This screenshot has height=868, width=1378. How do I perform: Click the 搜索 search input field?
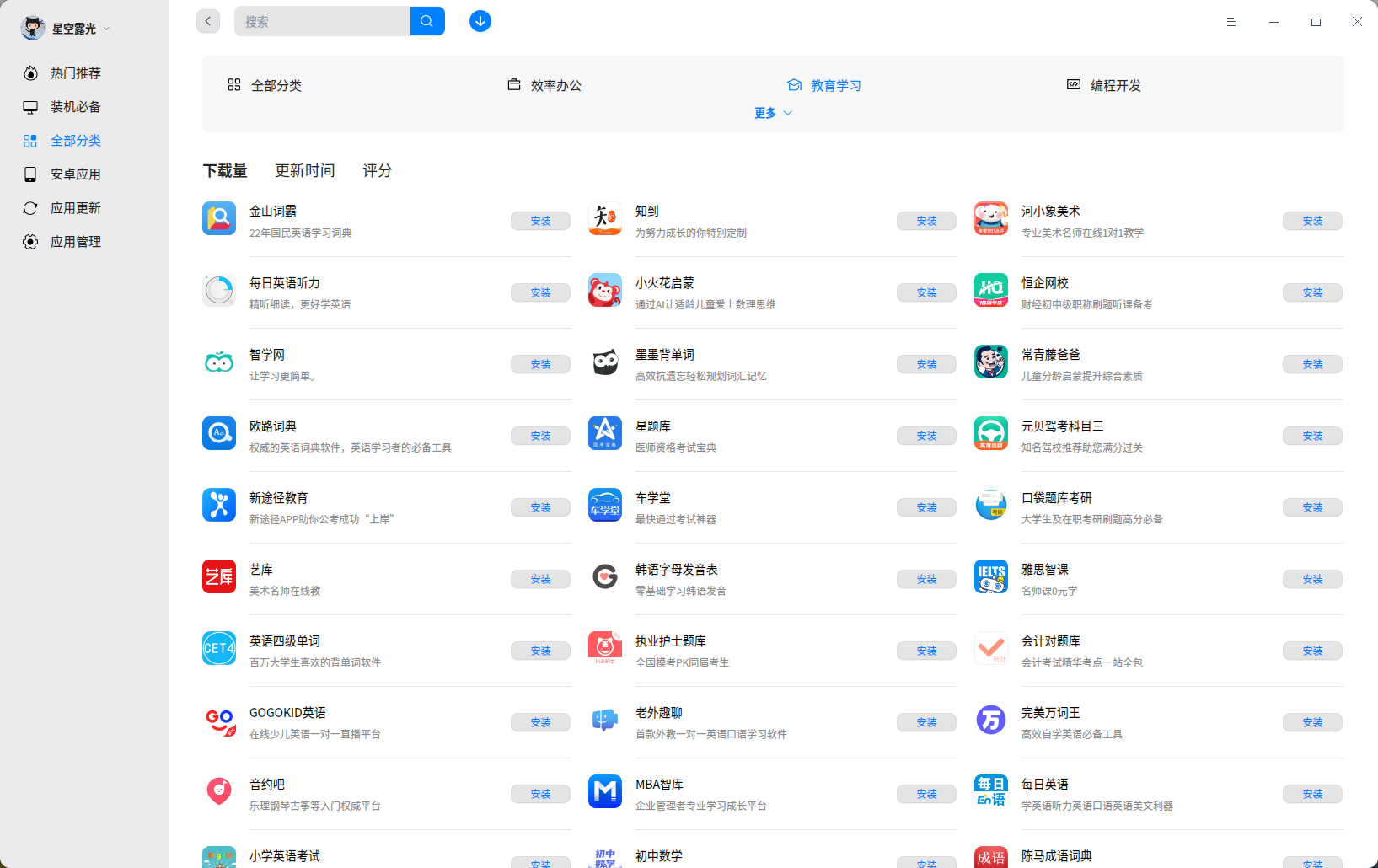pos(323,21)
